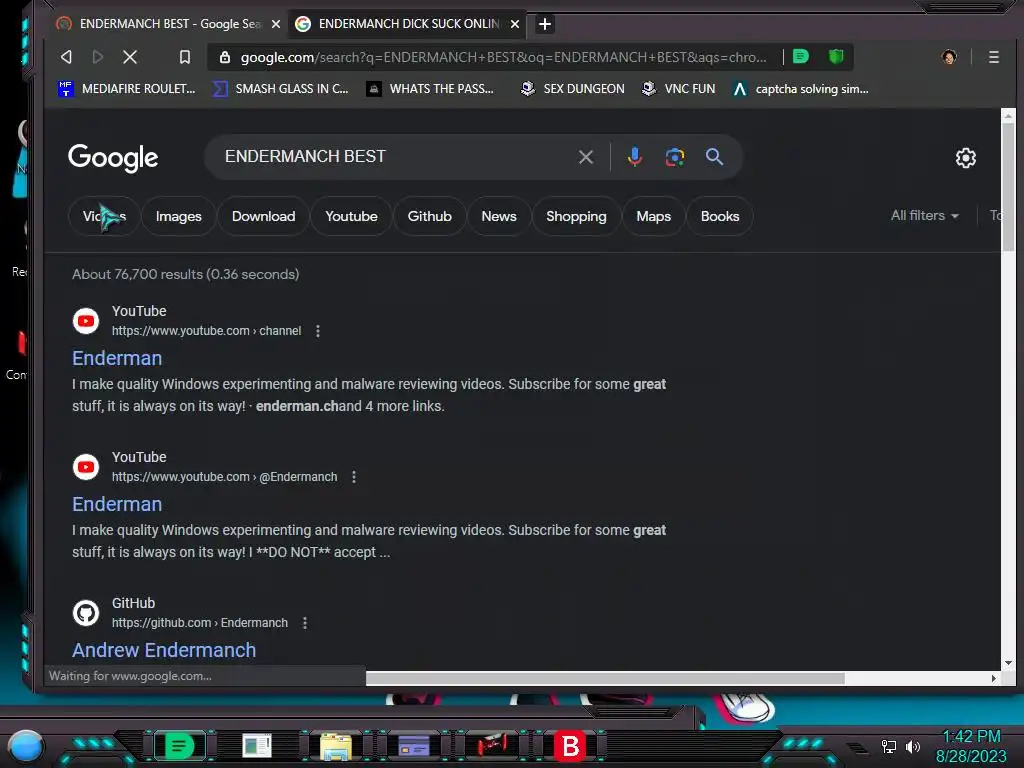The width and height of the screenshot is (1024, 768).
Task: Open a new tab with the plus button
Action: coord(545,24)
